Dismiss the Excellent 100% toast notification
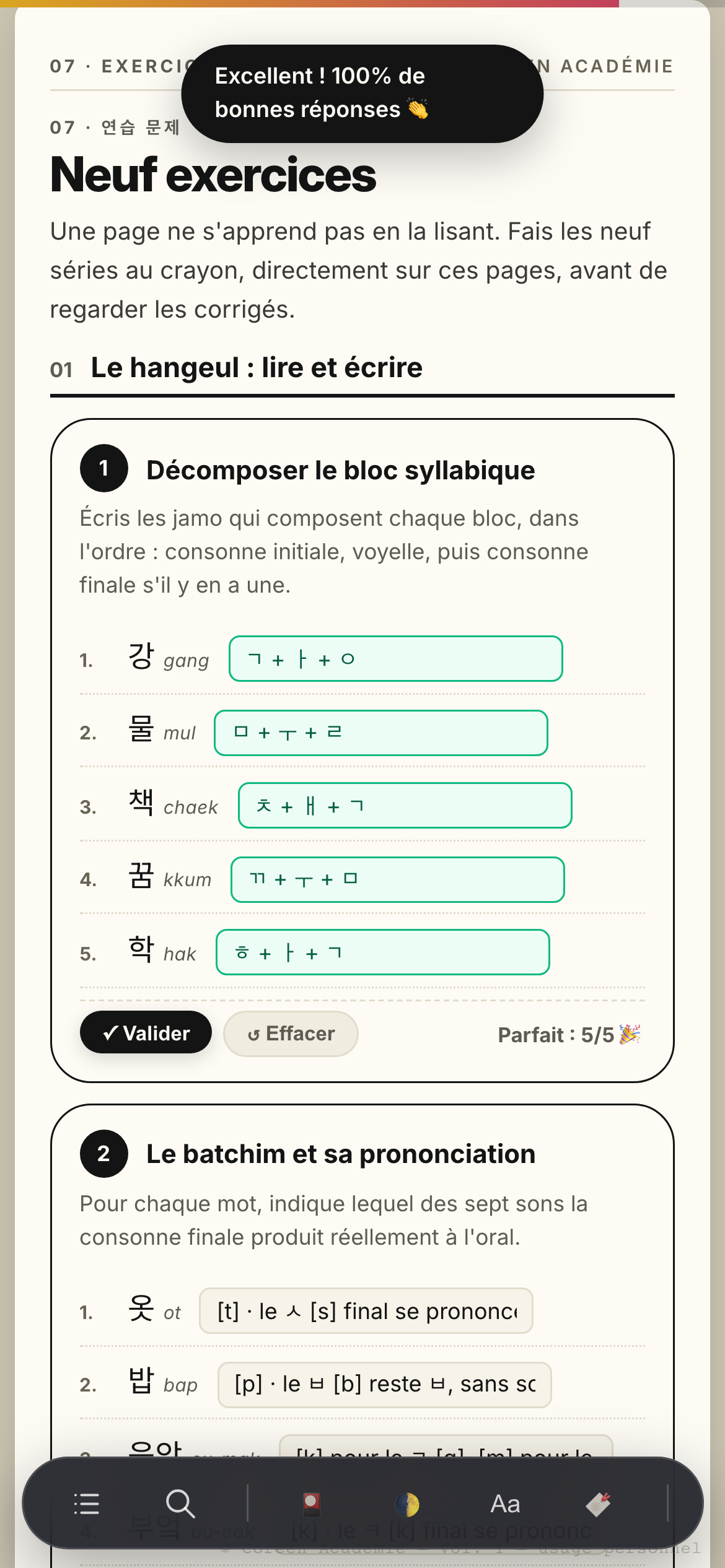This screenshot has width=725, height=1568. [x=362, y=94]
